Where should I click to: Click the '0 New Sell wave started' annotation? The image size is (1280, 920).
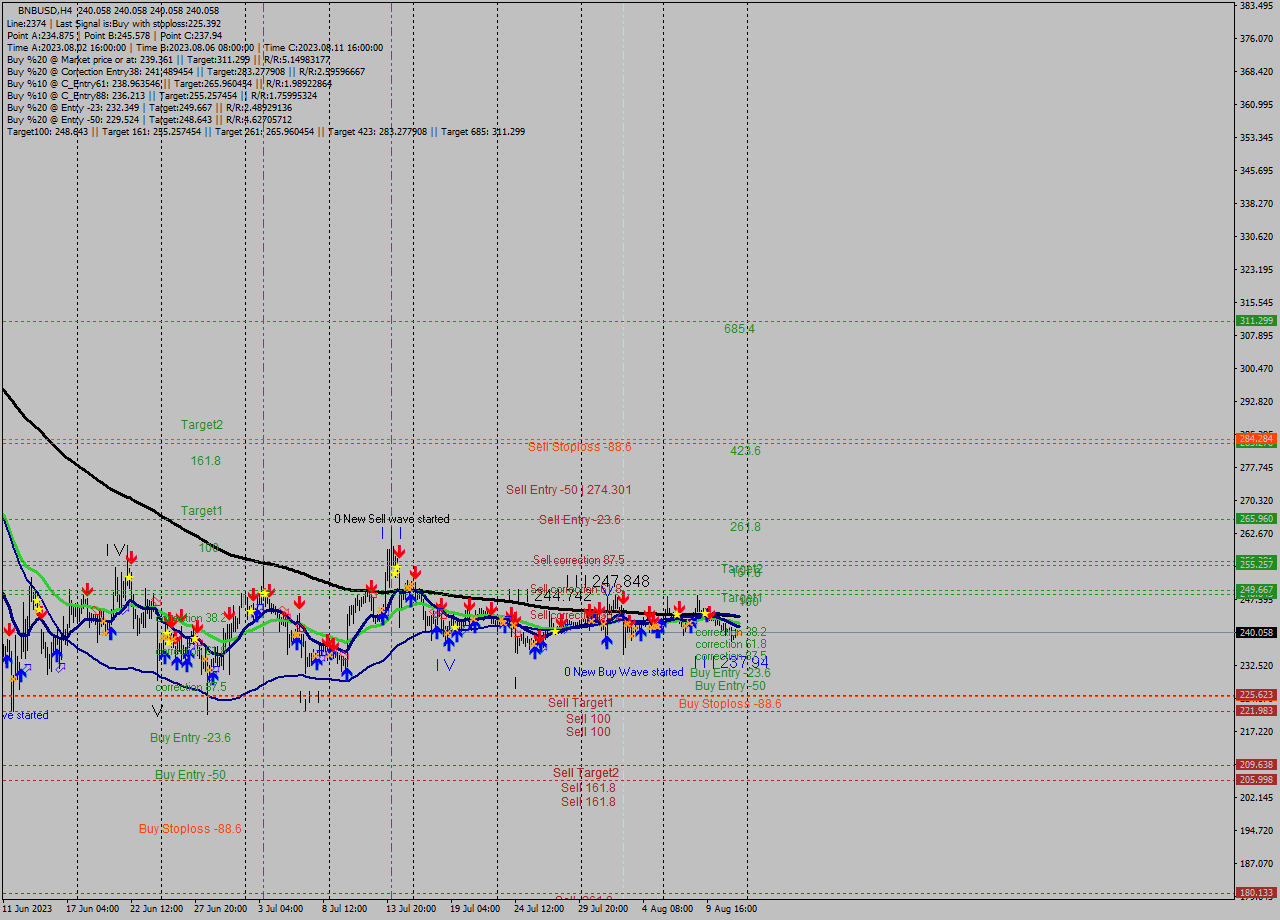(x=392, y=519)
